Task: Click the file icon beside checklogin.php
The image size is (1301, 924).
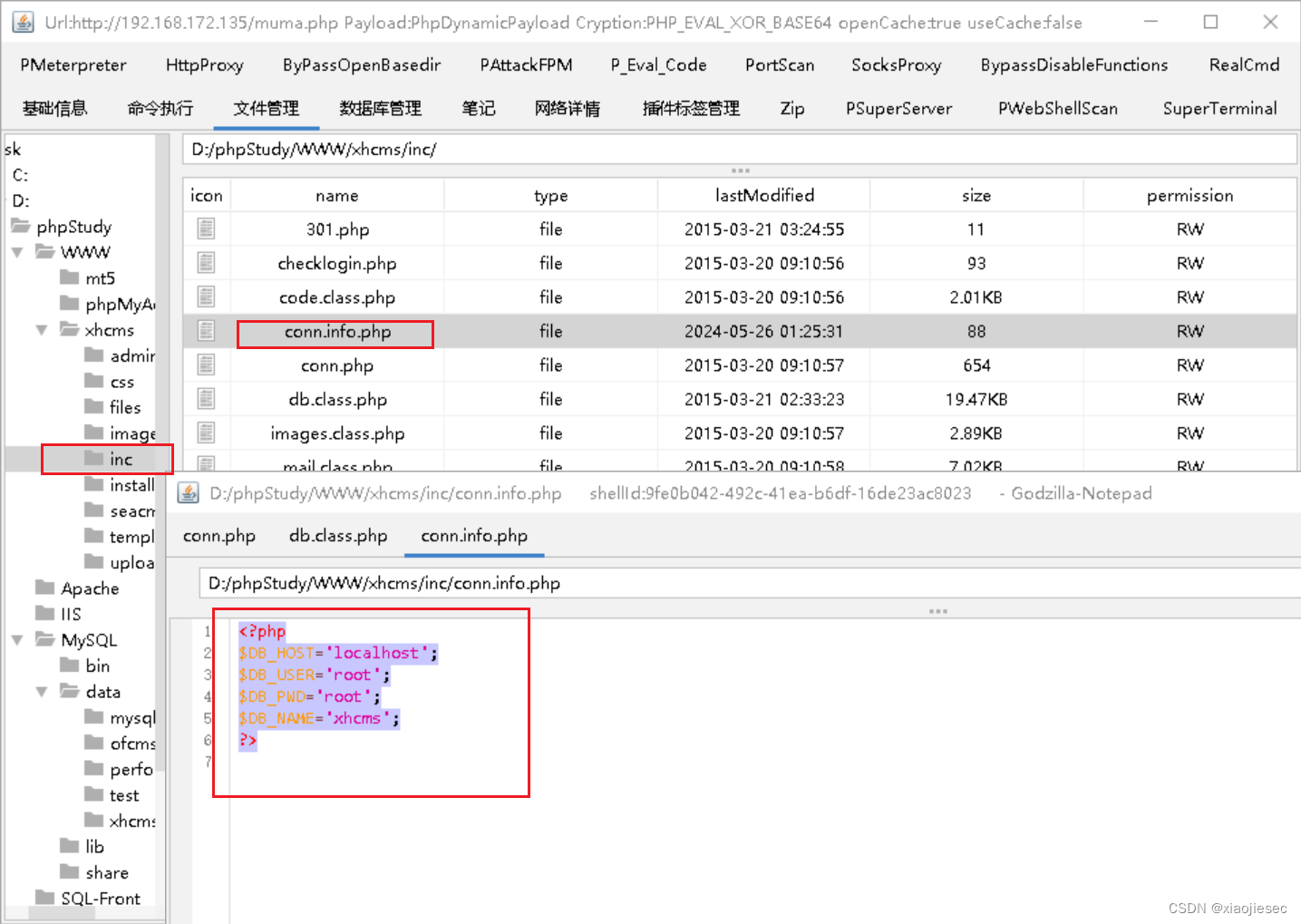Action: pos(206,263)
